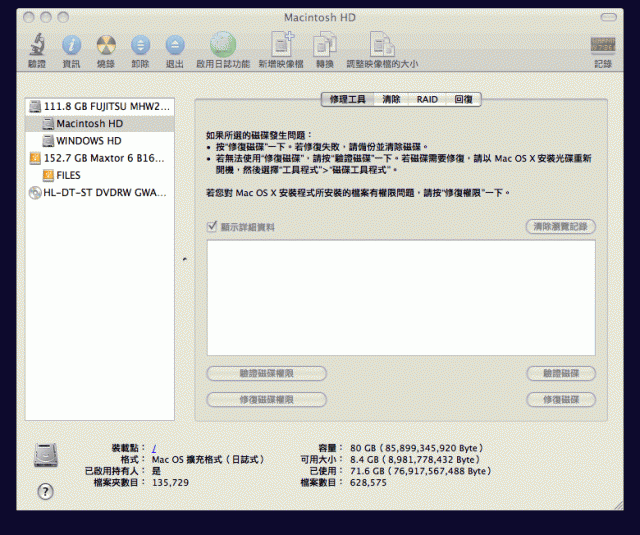Select the FILES volume
The width and height of the screenshot is (640, 535).
tap(100, 175)
